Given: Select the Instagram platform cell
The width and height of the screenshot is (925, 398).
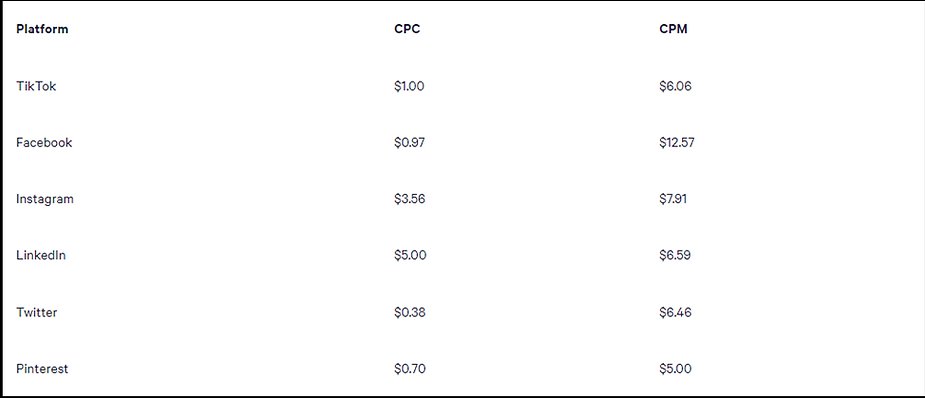Looking at the screenshot, I should [45, 199].
